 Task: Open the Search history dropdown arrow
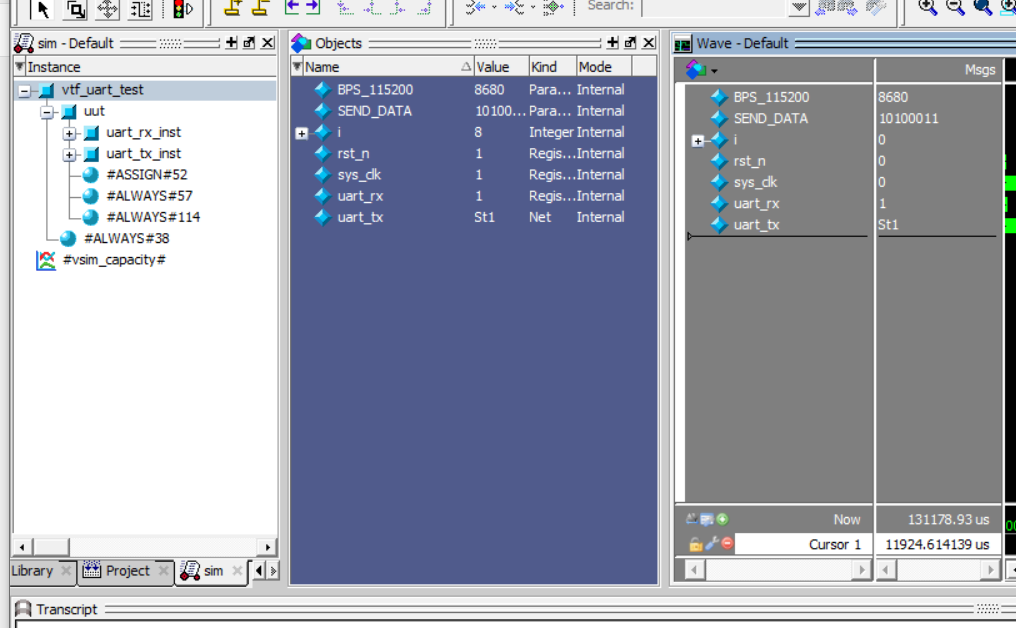pos(797,8)
